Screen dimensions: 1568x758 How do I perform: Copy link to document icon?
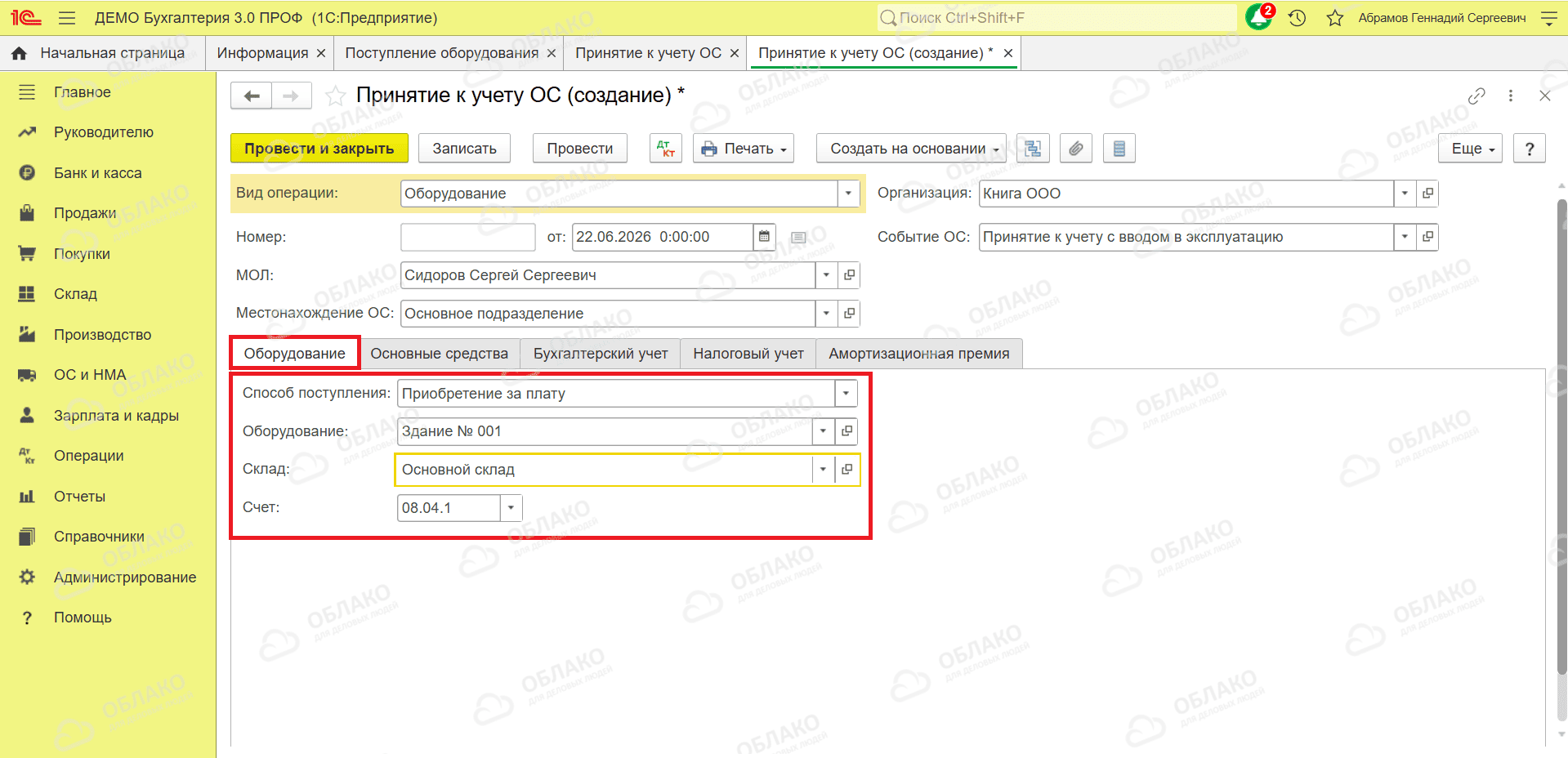[1476, 96]
